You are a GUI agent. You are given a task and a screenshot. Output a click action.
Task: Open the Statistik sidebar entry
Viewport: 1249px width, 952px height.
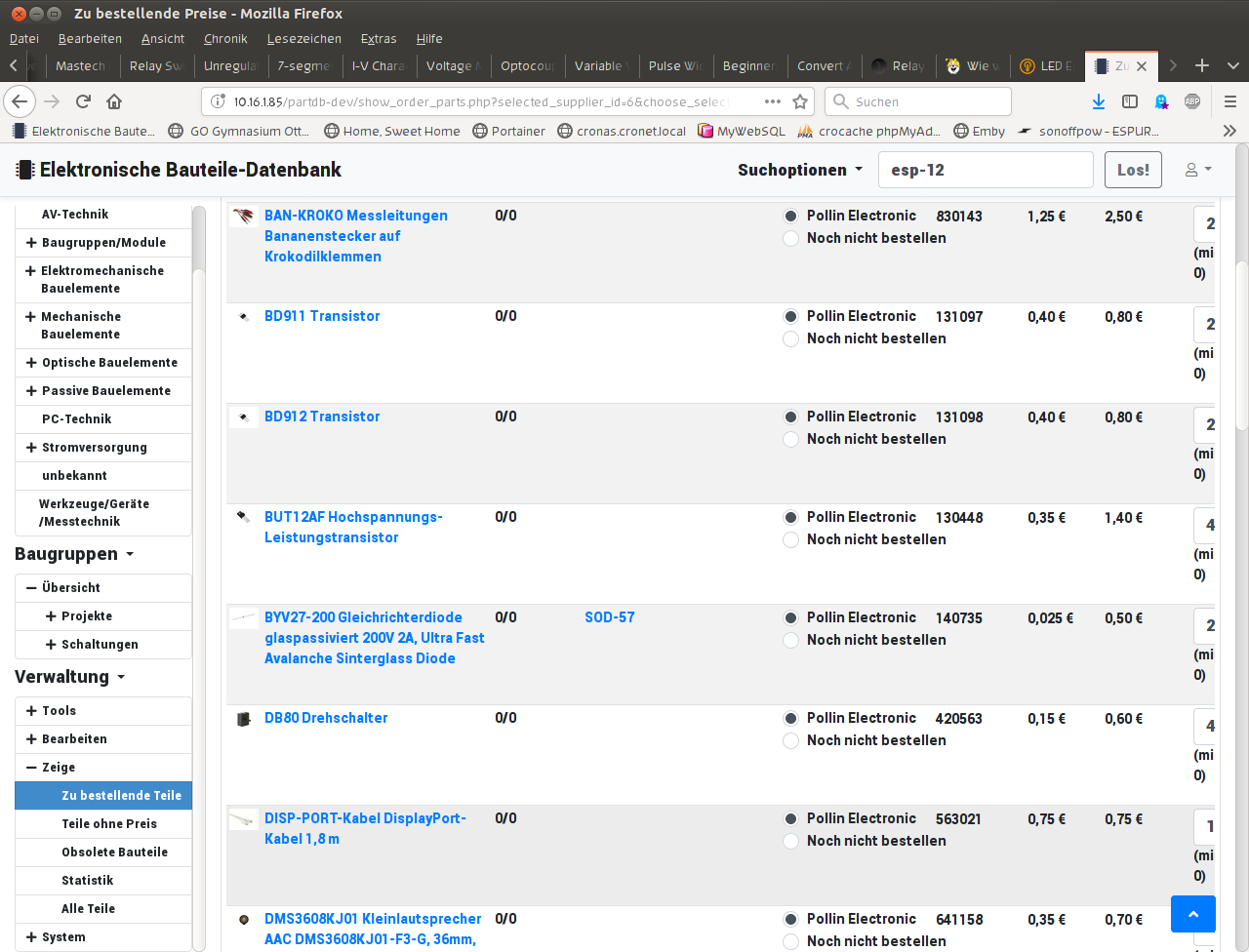coord(88,881)
